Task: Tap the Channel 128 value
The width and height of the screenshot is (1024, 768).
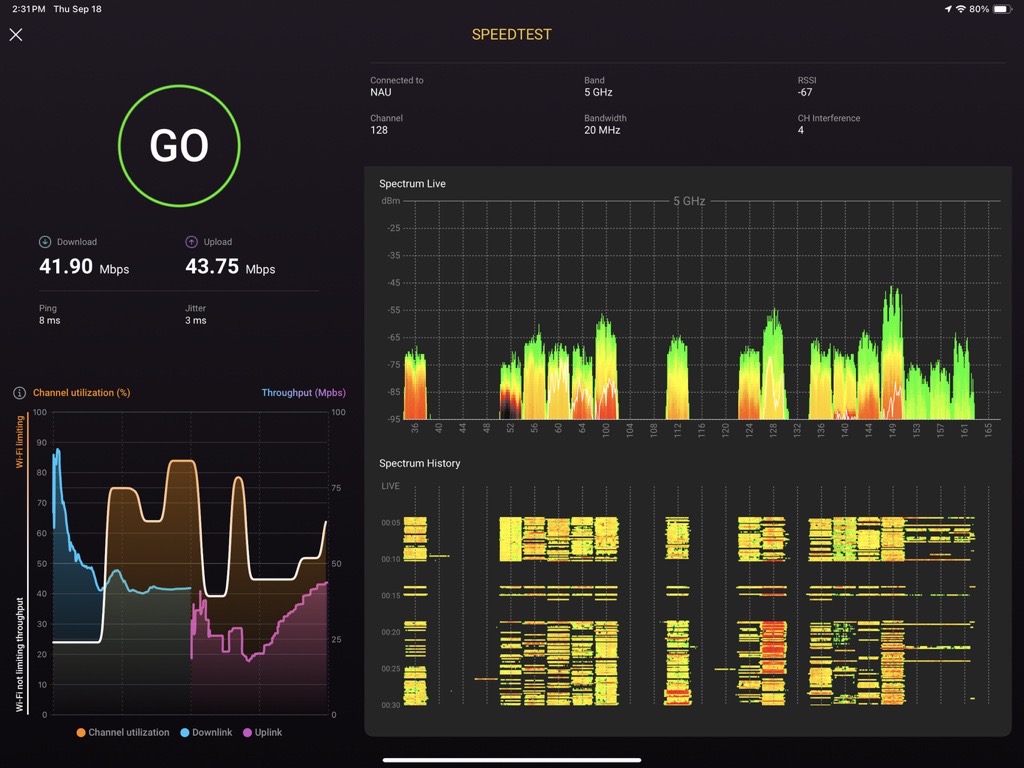Action: pos(379,130)
